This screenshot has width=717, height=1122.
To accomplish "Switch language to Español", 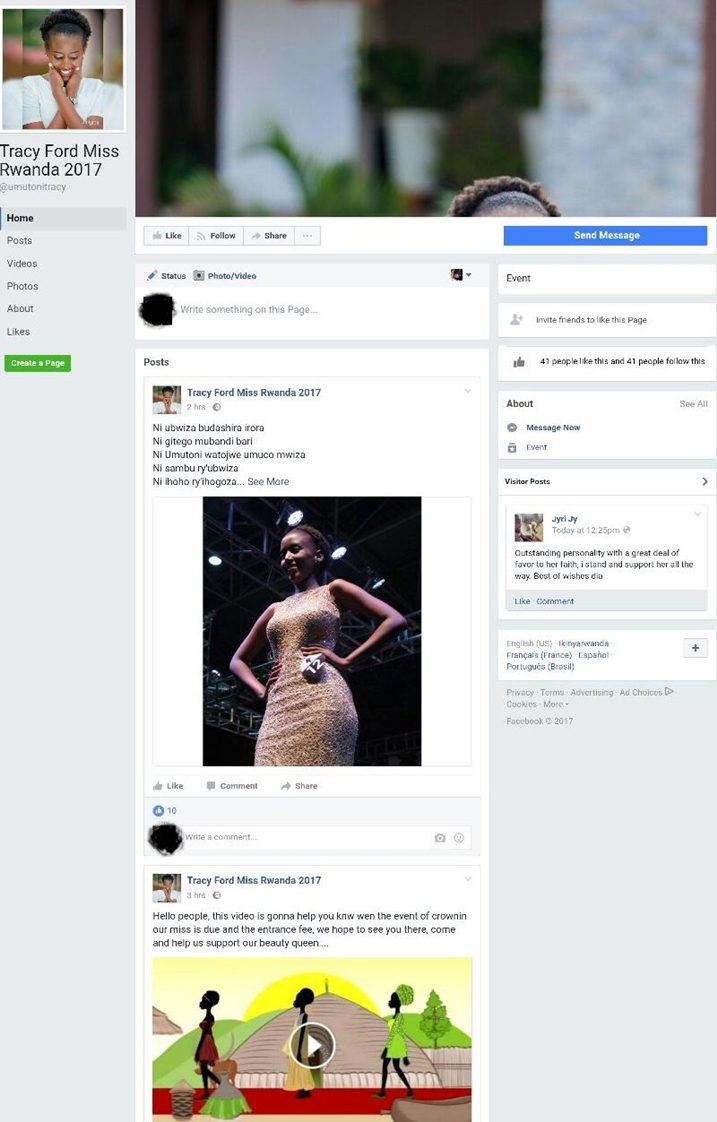I will (593, 655).
